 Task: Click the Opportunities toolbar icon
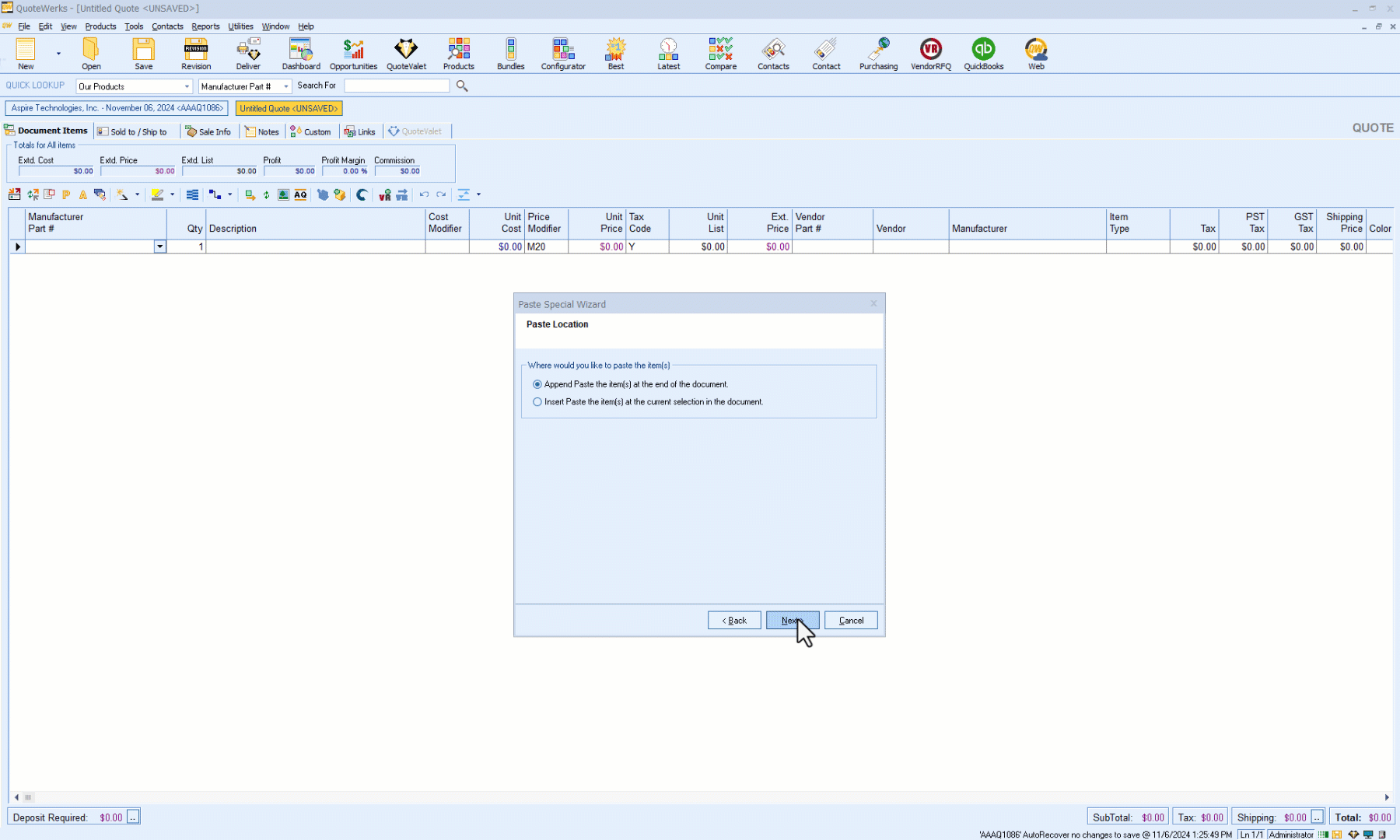pyautogui.click(x=353, y=54)
